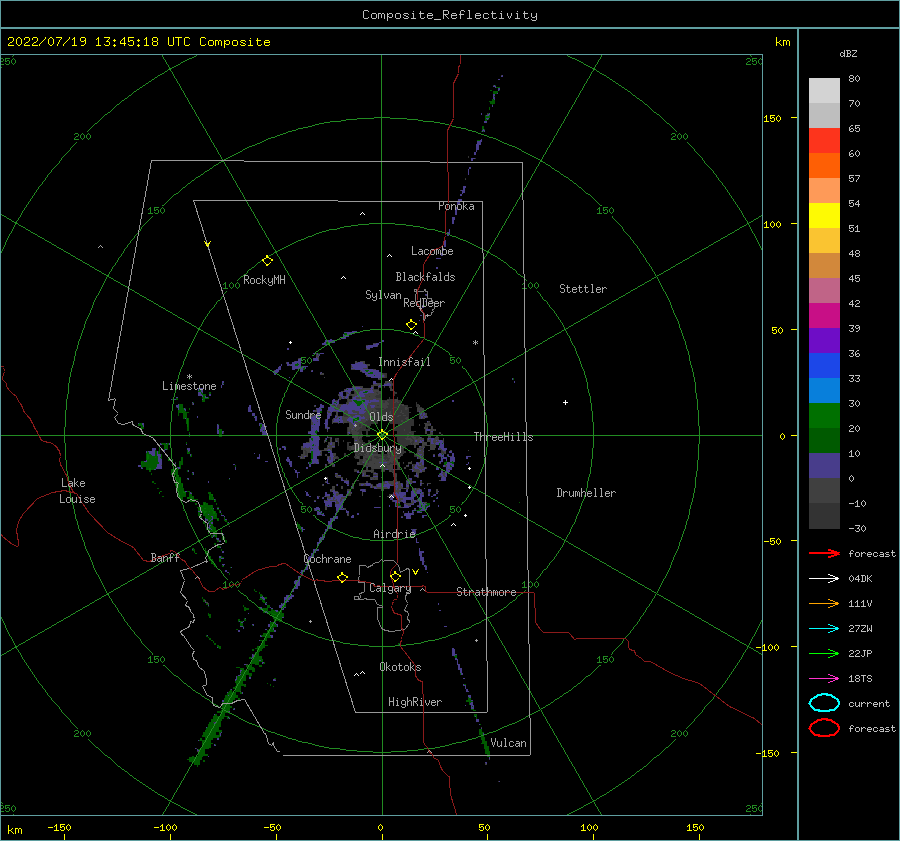Screen dimensions: 900x841
Task: Click the dBZ heading above the color scale
Action: click(x=848, y=53)
